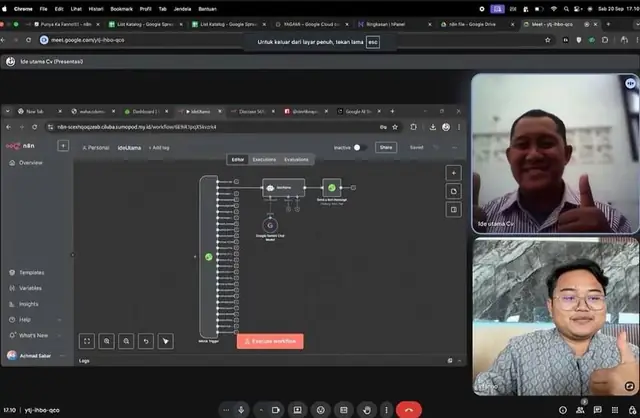Expand camera options arrow

click(261, 410)
